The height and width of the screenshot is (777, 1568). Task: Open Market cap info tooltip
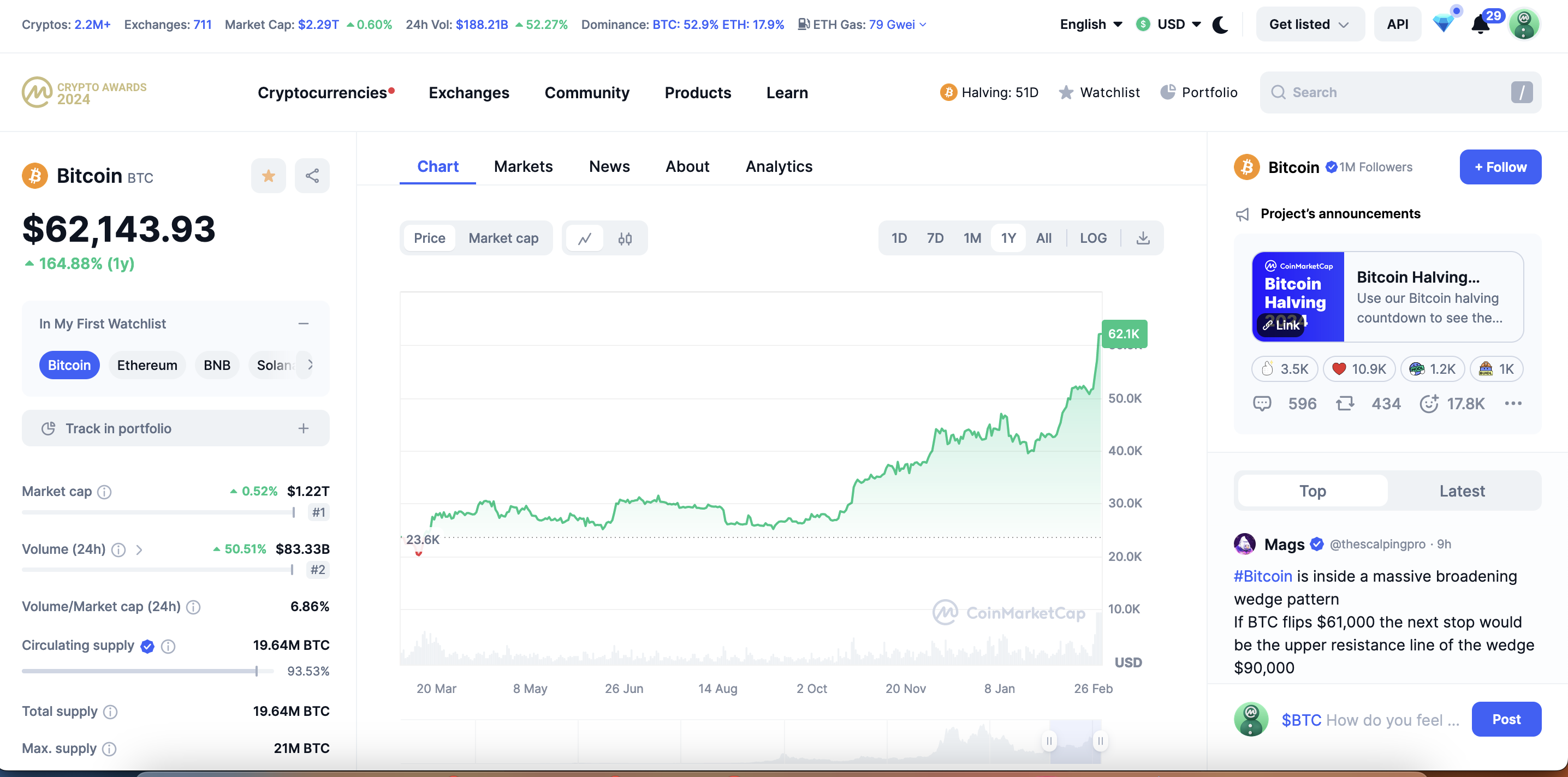pos(105,492)
